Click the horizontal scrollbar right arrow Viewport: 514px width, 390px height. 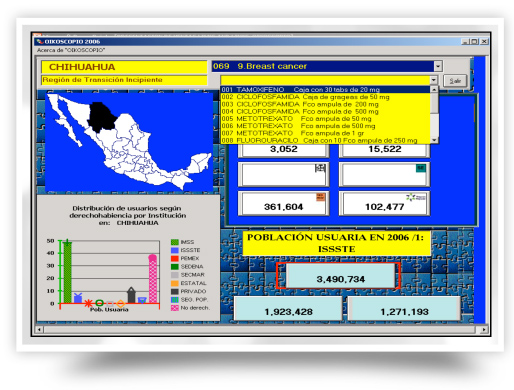coord(483,330)
